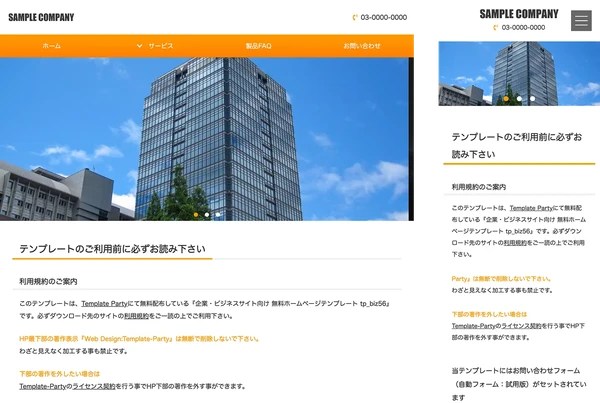This screenshot has width=600, height=403.
Task: Click 利用規約のご案内 subheading in desktop view
Action: pyautogui.click(x=48, y=282)
